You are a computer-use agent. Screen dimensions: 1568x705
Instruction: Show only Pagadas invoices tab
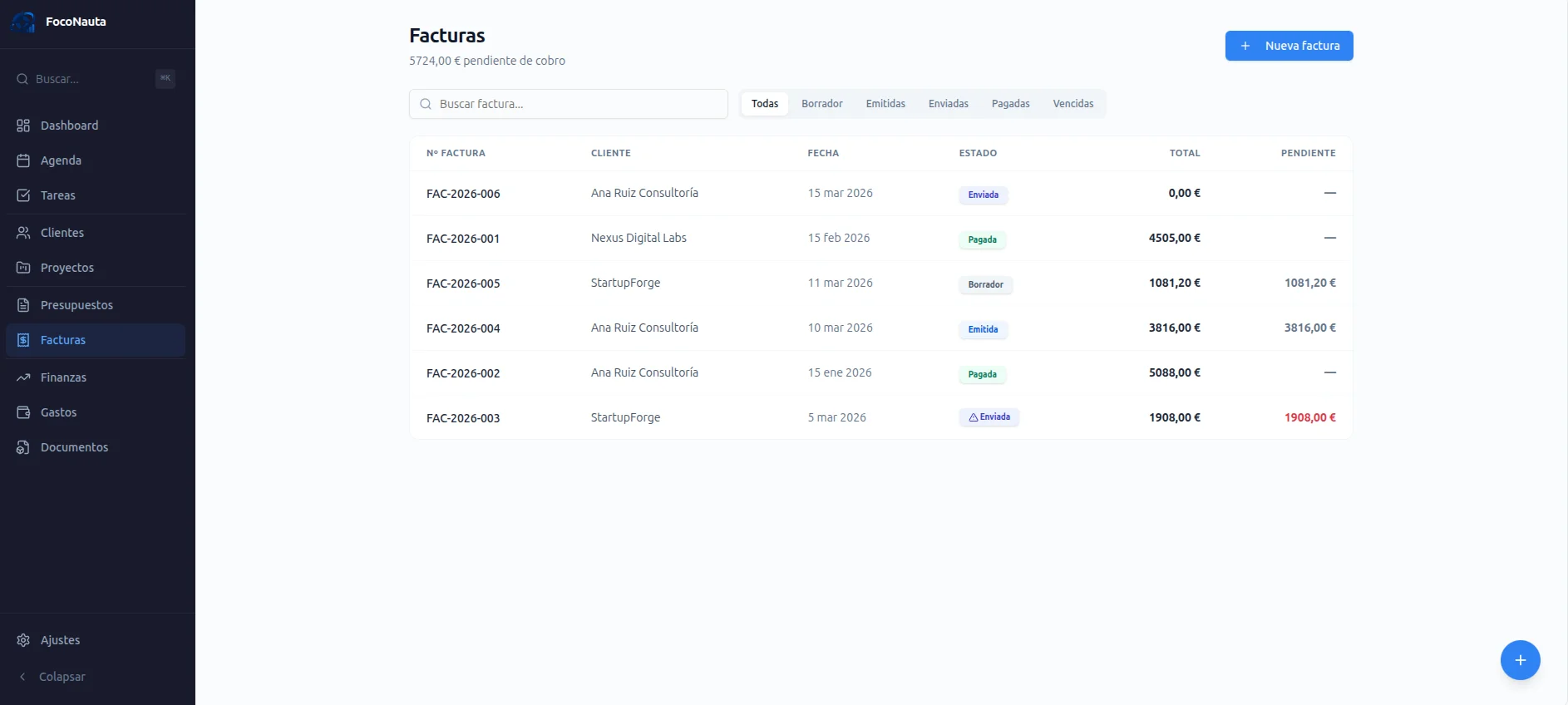1010,104
